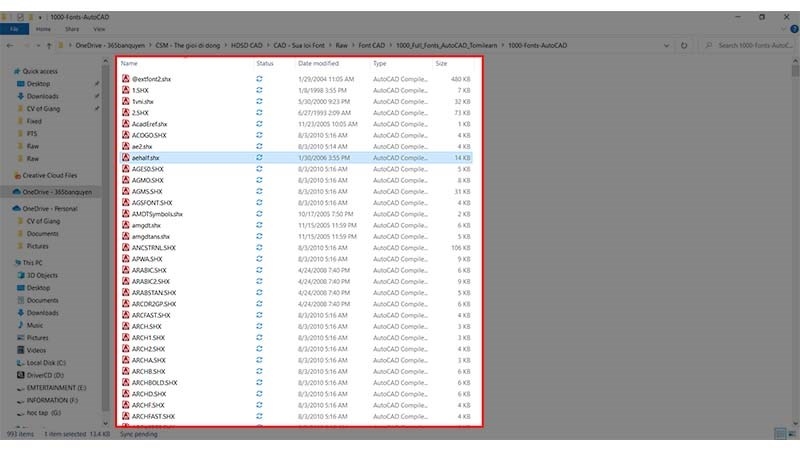This screenshot has height=450, width=800.
Task: Select file ARCHFAST.SHX
Action: (x=153, y=416)
